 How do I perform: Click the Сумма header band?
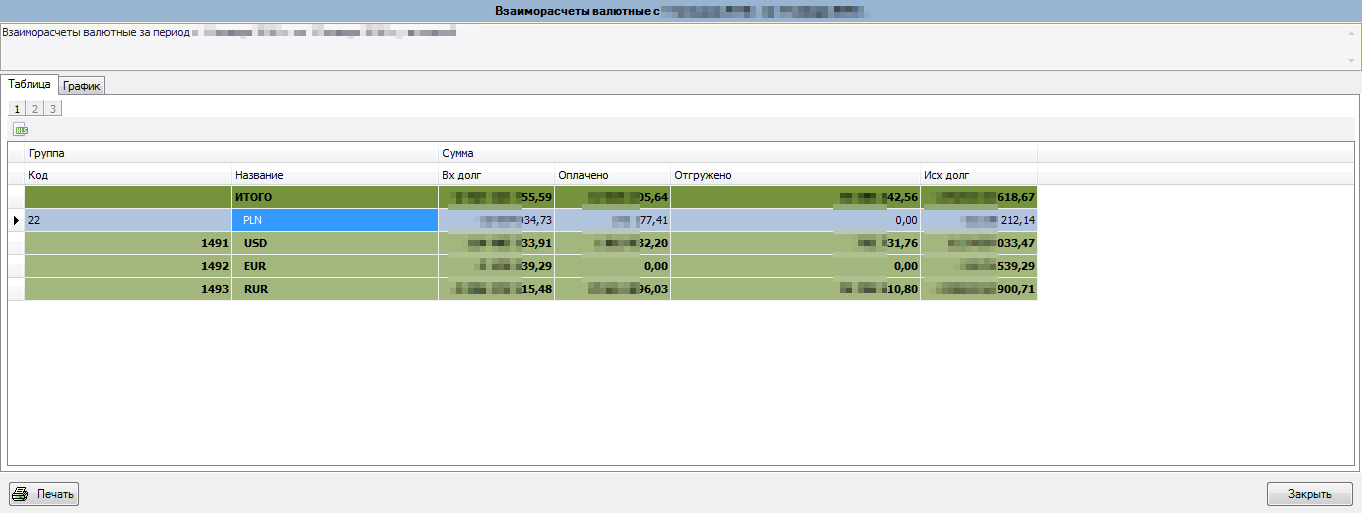pos(738,153)
